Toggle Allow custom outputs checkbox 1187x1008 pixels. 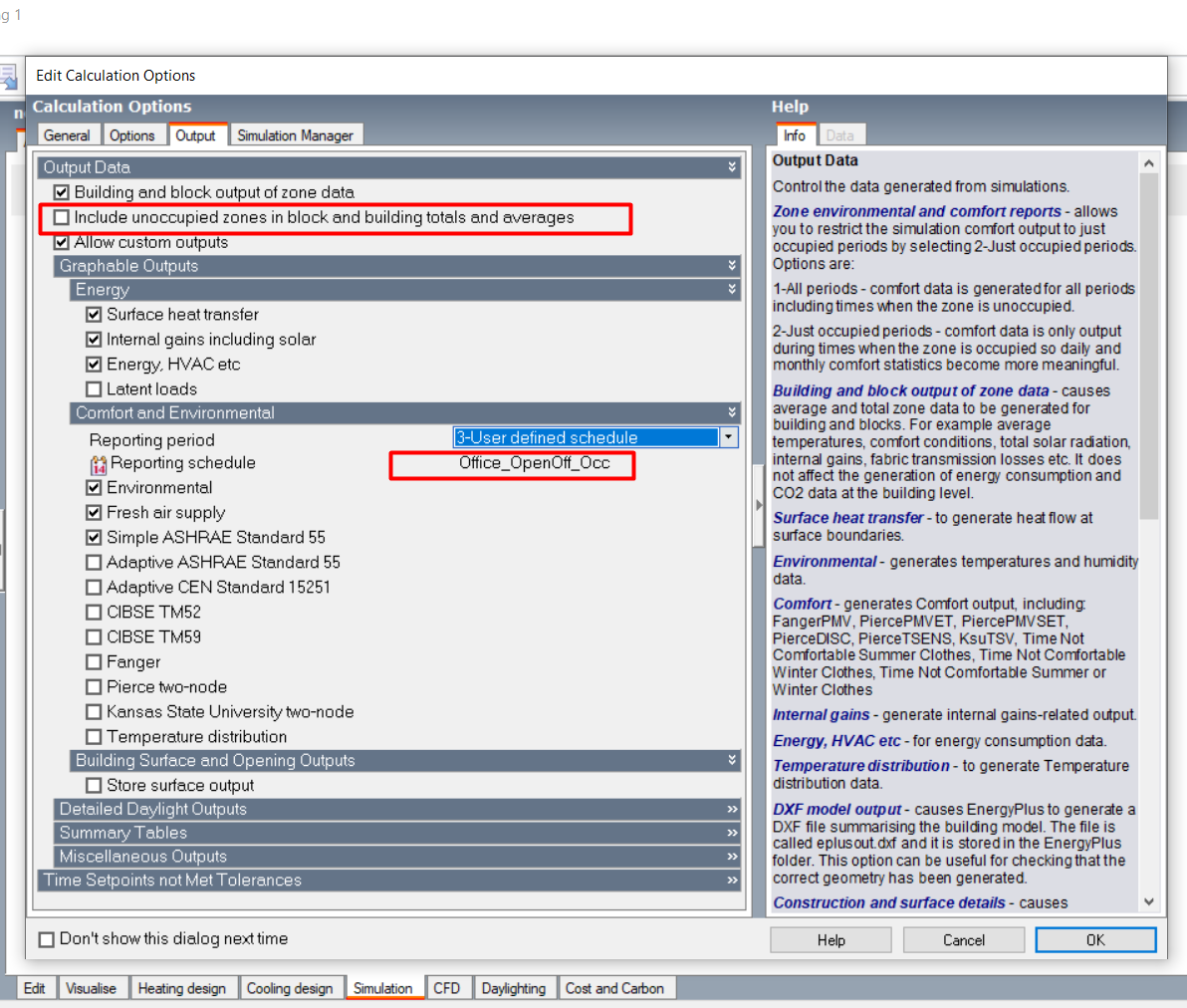[62, 242]
